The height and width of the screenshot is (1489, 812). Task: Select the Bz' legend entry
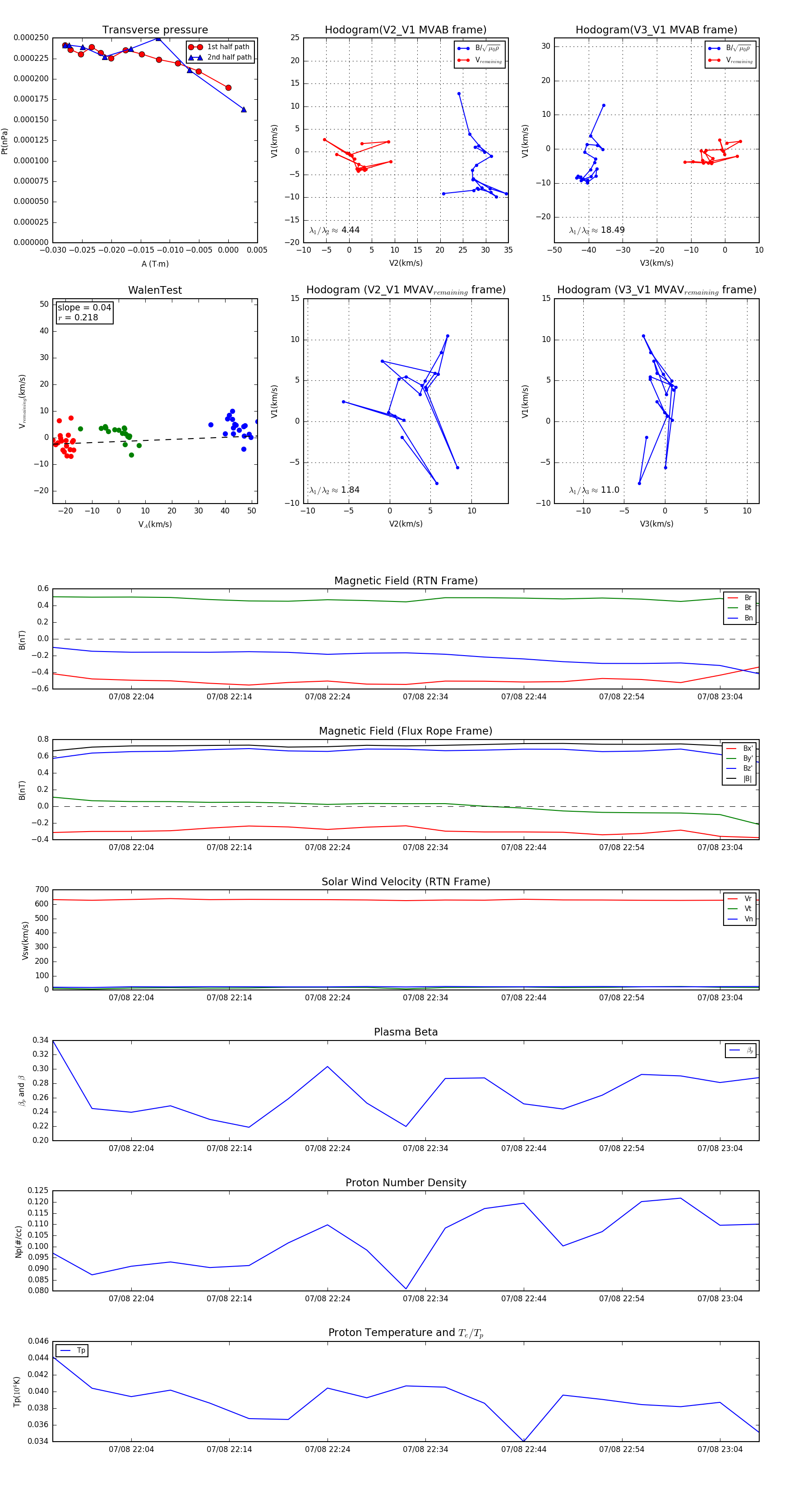(740, 768)
